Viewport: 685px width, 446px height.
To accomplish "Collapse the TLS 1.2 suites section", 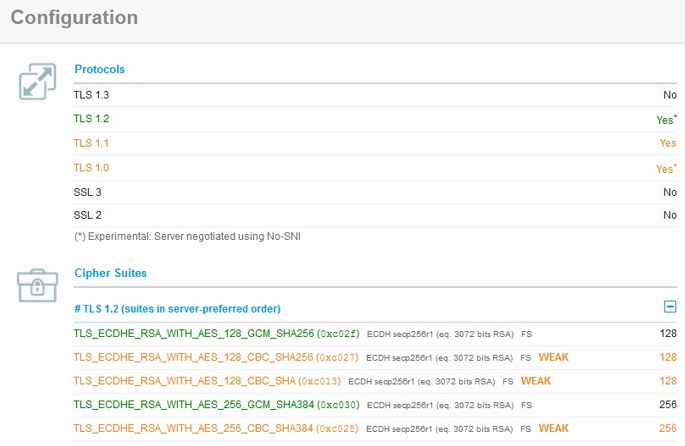I will coord(670,309).
